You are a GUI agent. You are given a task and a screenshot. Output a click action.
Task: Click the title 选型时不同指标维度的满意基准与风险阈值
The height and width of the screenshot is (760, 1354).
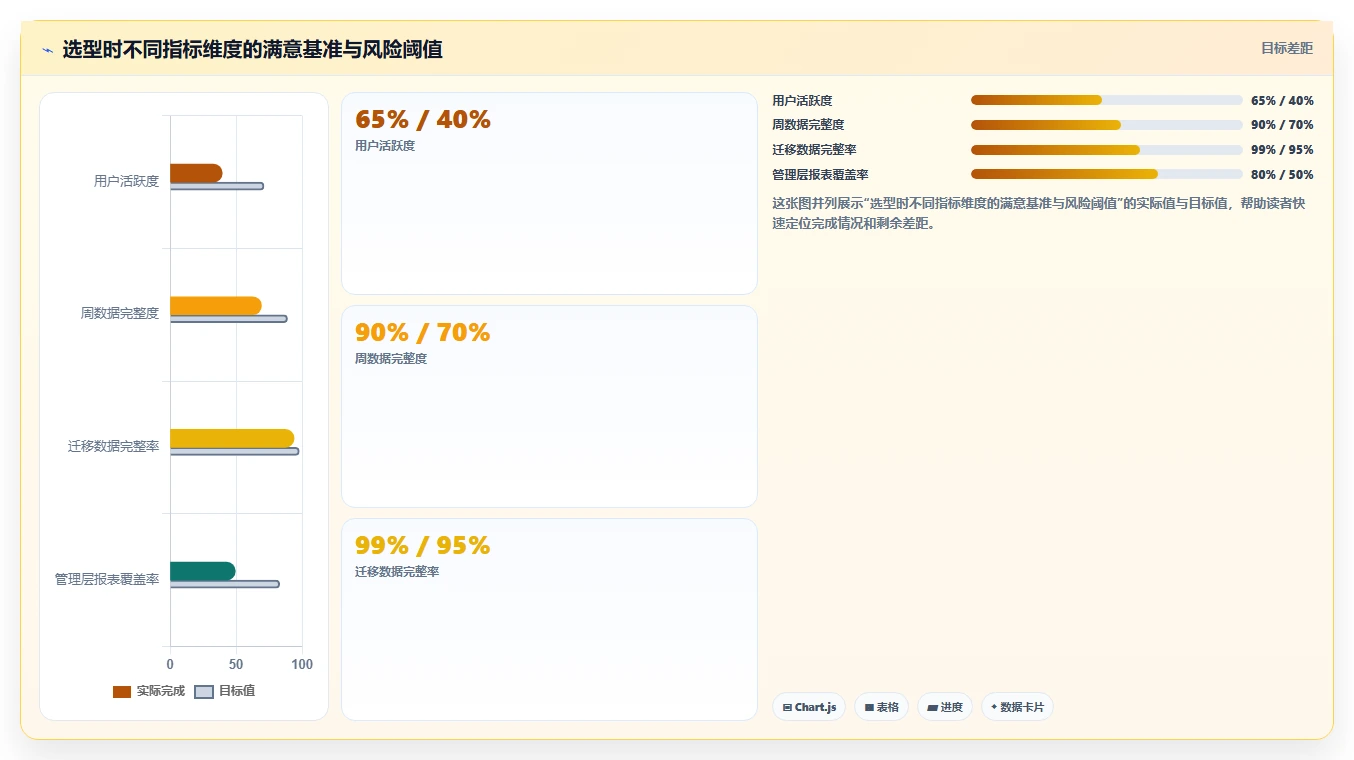coord(253,49)
